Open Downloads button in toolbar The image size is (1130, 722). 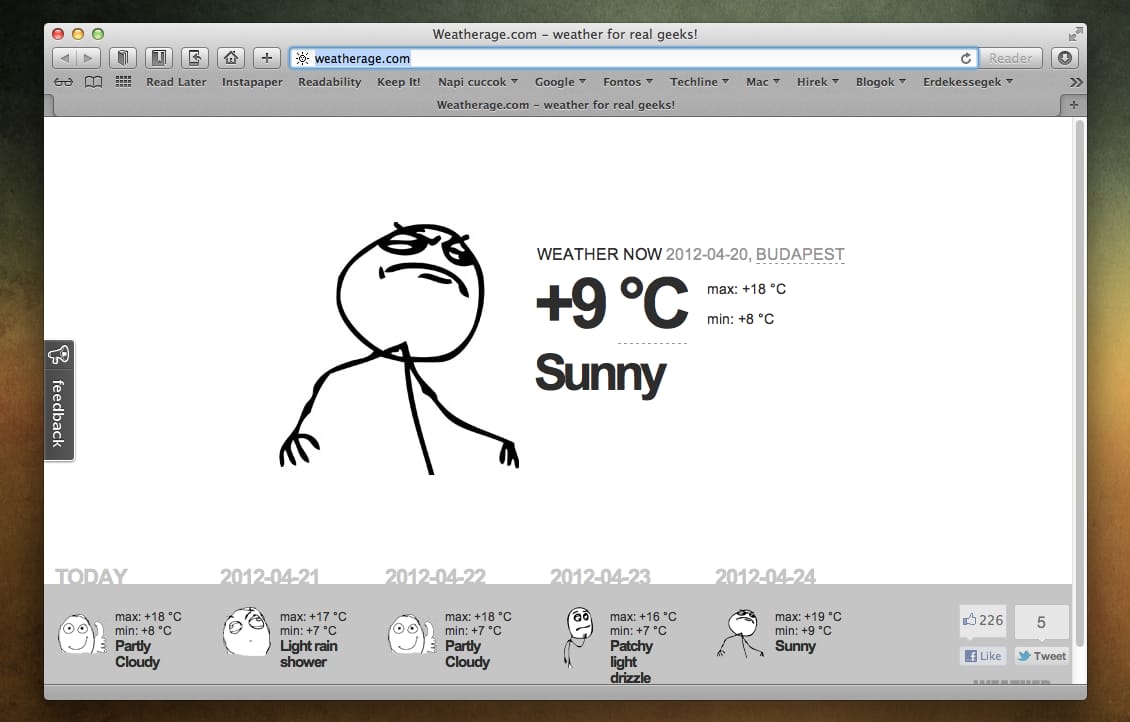click(x=1064, y=58)
